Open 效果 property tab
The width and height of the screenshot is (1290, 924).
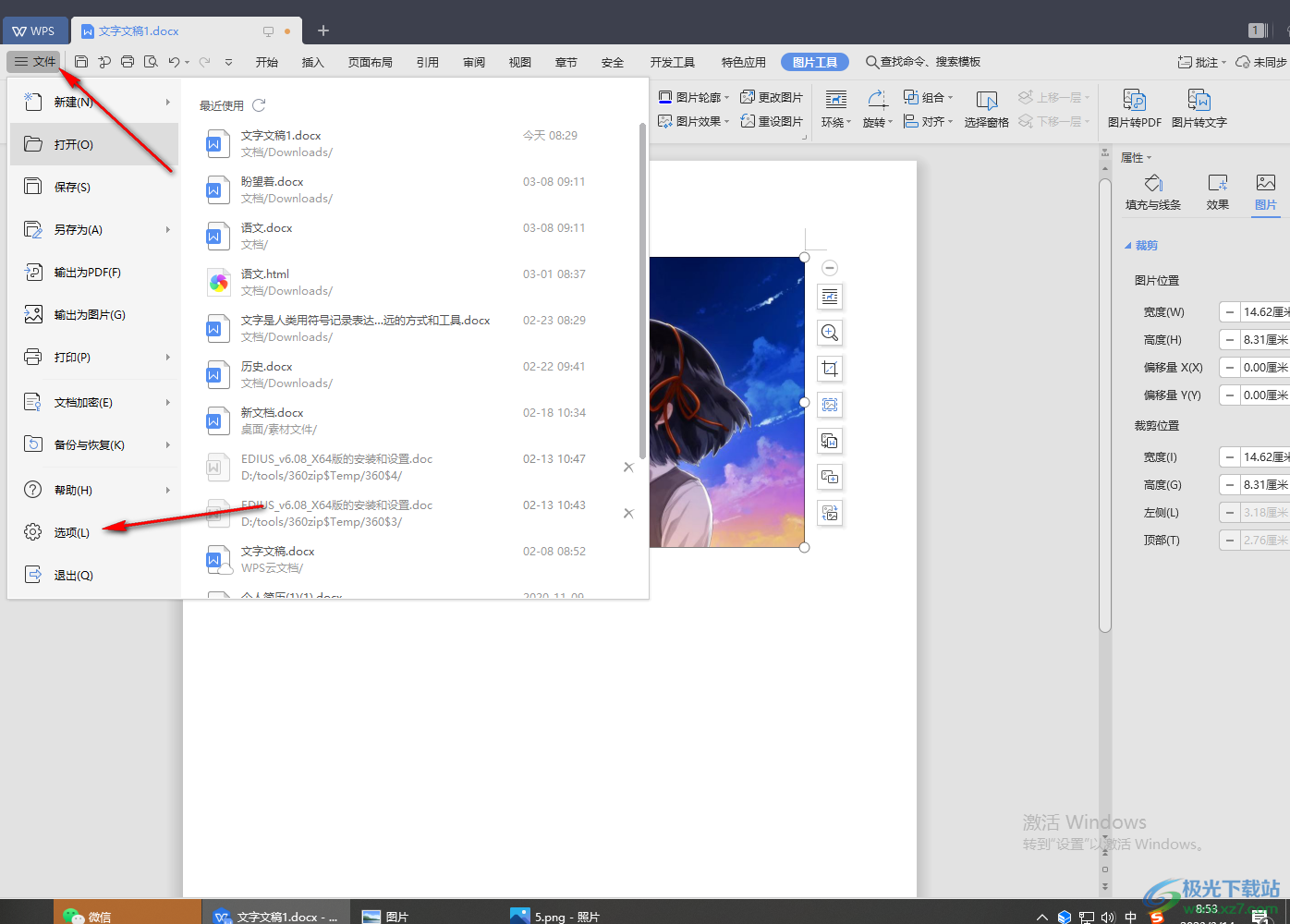[x=1218, y=192]
